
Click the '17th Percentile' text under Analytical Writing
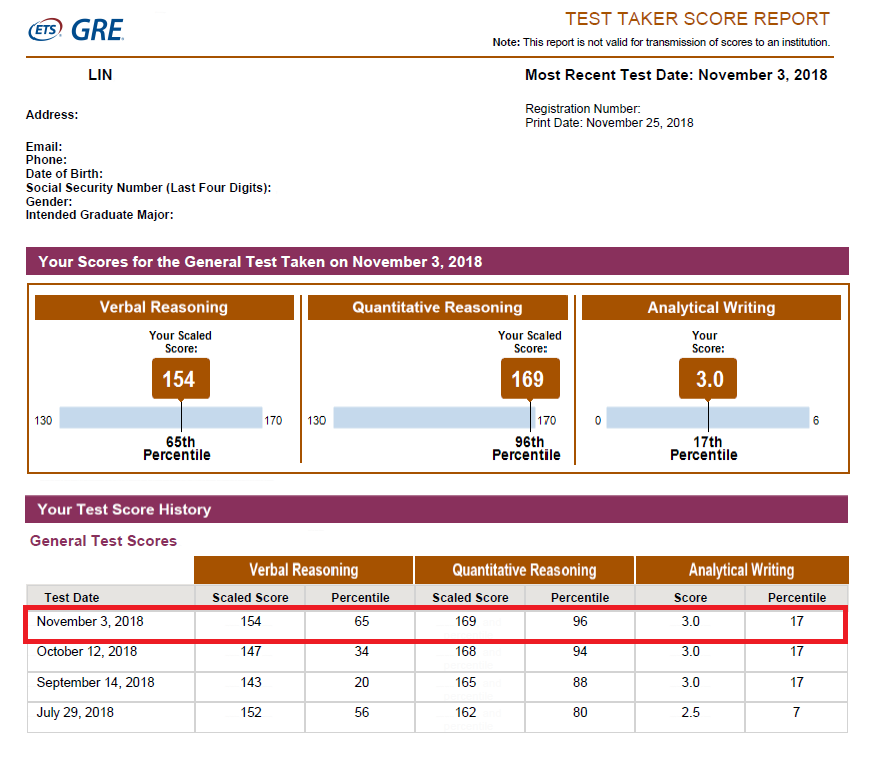pyautogui.click(x=704, y=448)
